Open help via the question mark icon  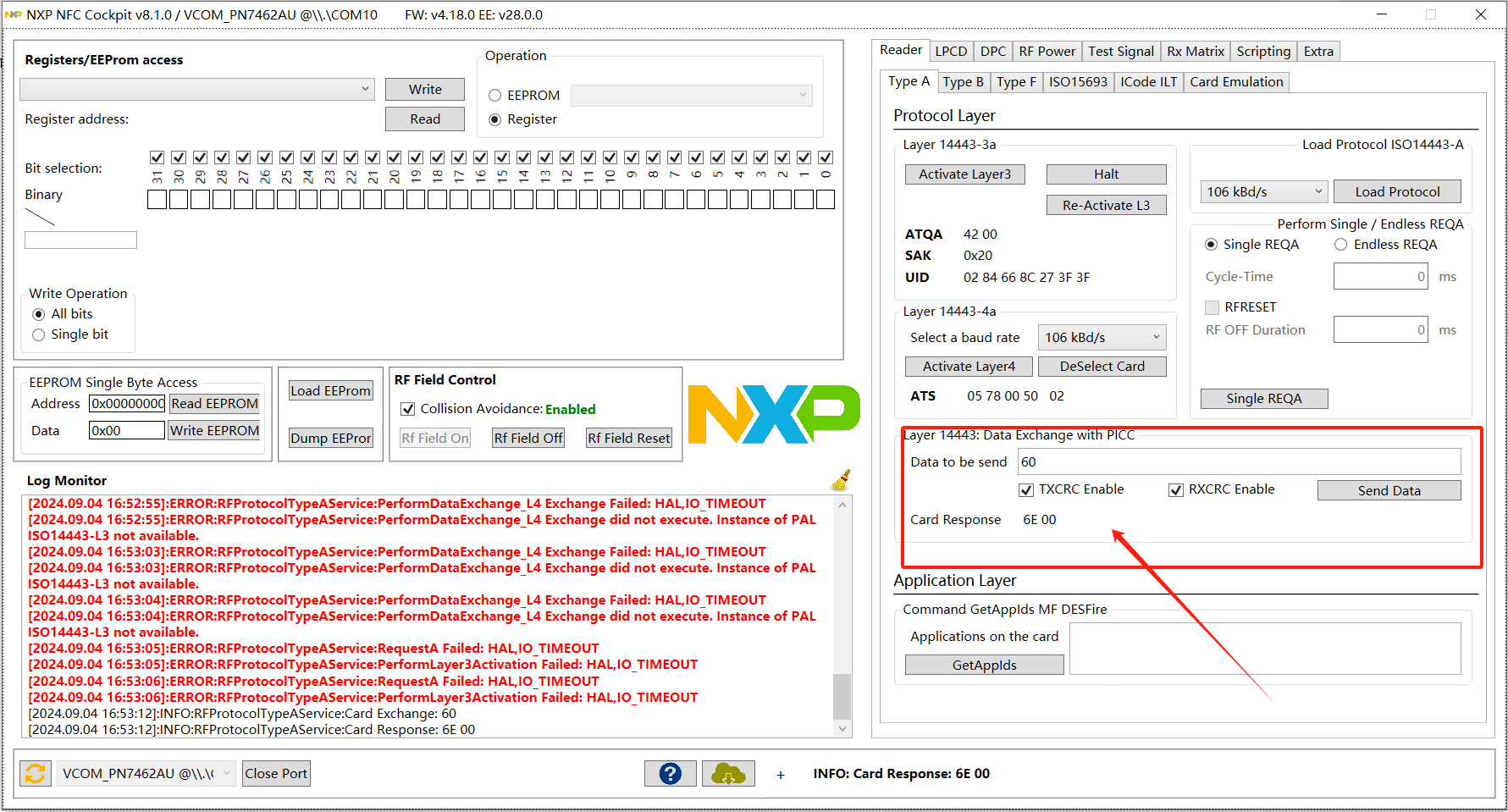point(670,773)
